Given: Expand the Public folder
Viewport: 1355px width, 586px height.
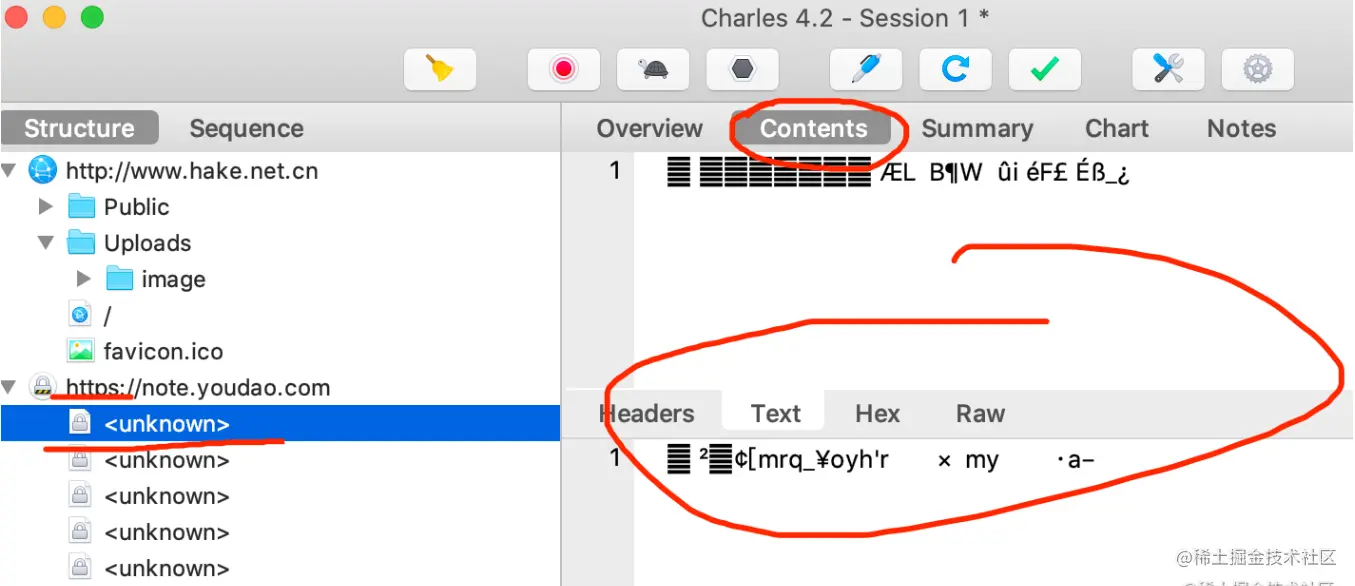Looking at the screenshot, I should pos(45,207).
